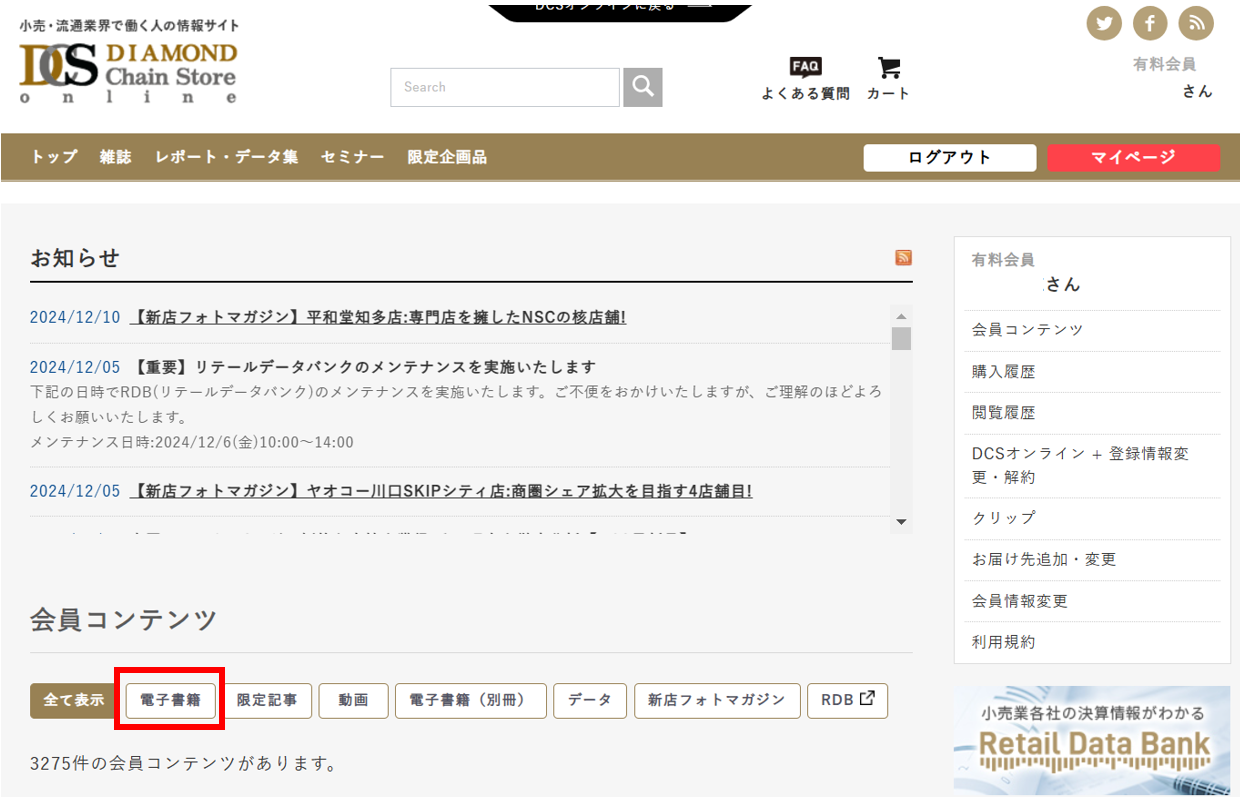
Task: Select the 電子書籍 filter button
Action: [170, 701]
